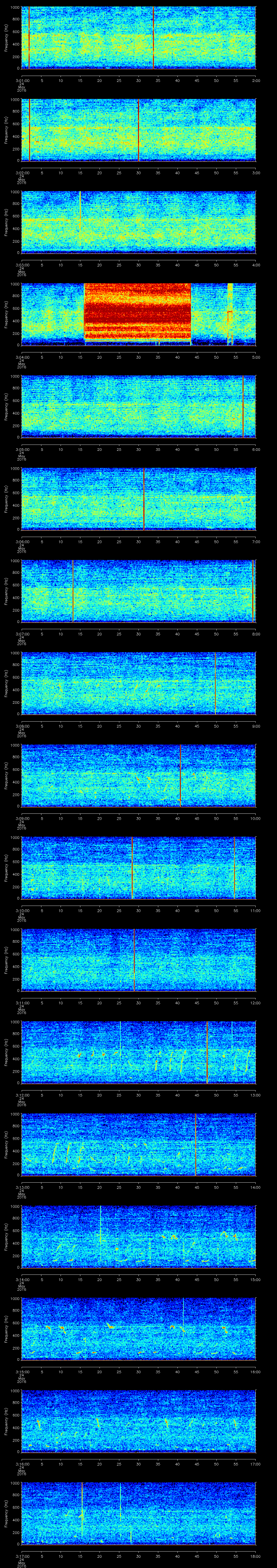The height and width of the screenshot is (1568, 277).
Task: Select the 13:00 end-of-axis label
Action: [255, 1095]
